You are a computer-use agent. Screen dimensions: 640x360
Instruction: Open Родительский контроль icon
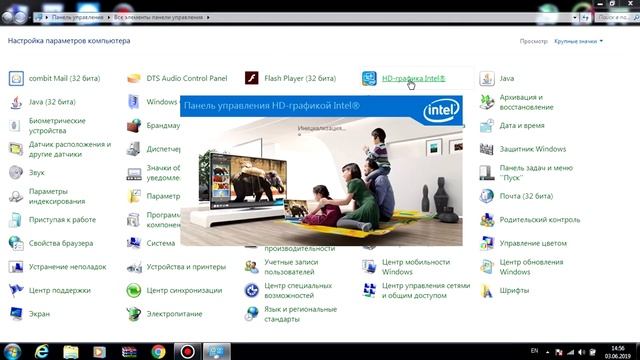tap(487, 220)
